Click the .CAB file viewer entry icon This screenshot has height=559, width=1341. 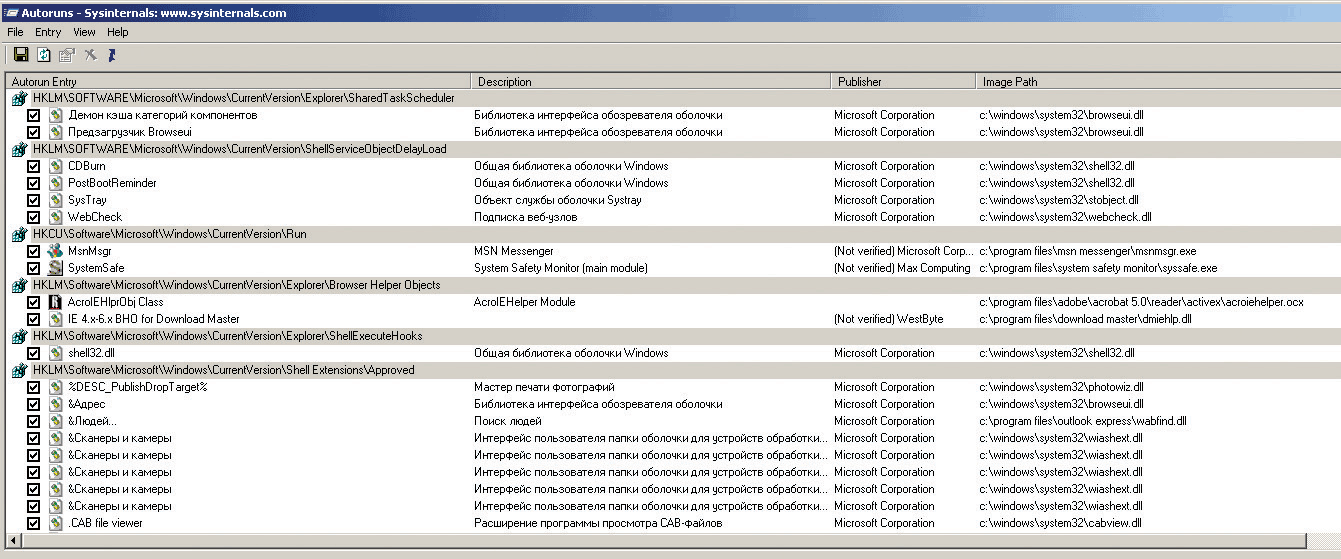(56, 523)
